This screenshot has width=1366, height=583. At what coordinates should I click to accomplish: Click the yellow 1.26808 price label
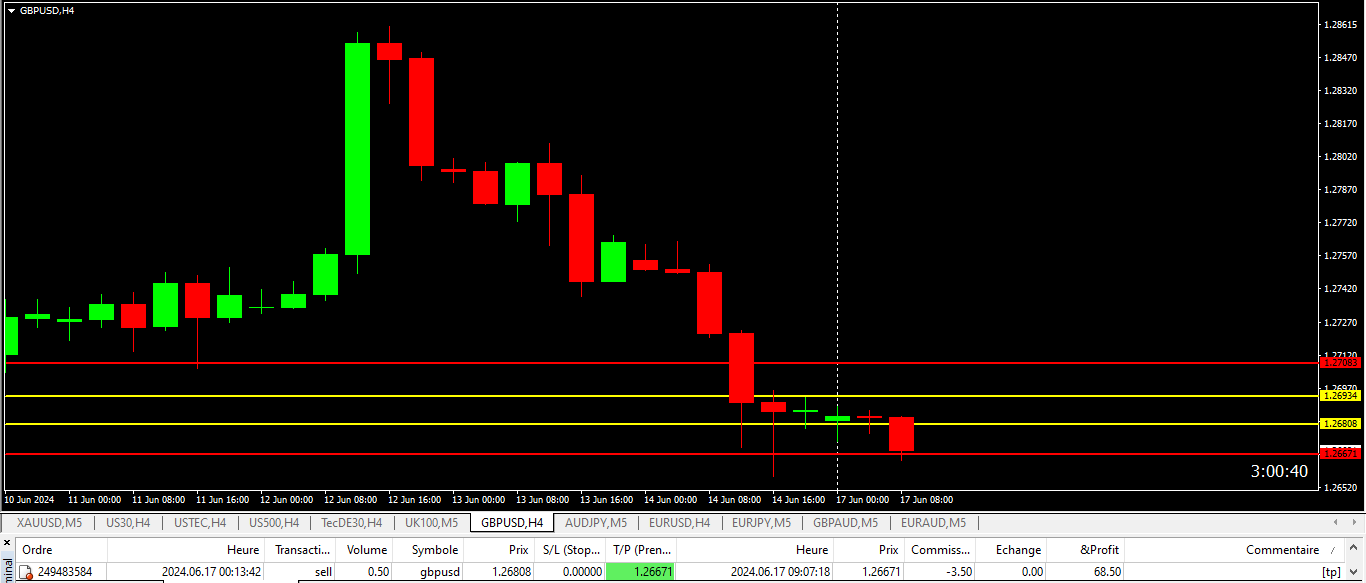(1341, 424)
